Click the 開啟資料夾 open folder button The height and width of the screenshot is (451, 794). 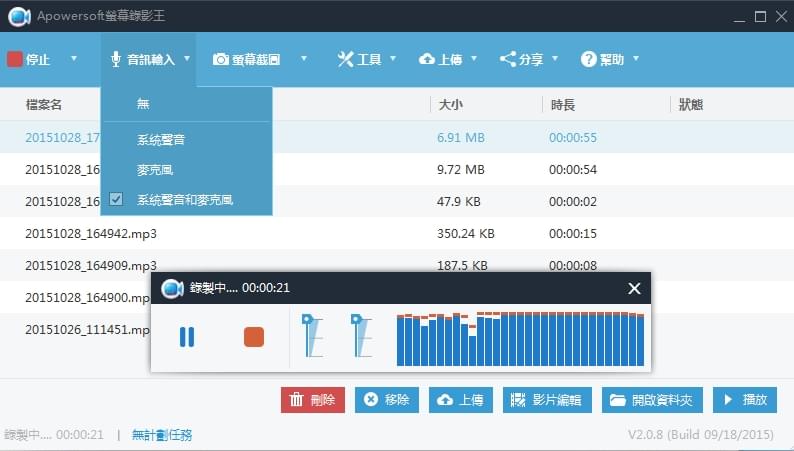click(652, 400)
